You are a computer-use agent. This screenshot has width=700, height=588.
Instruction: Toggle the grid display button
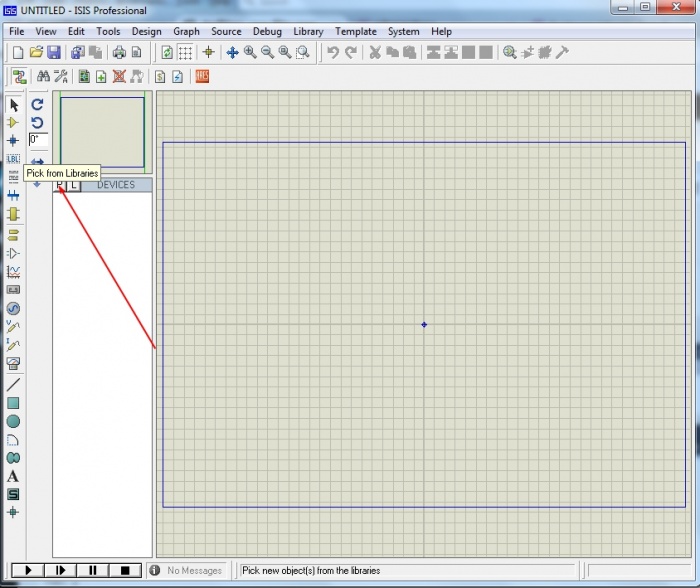pyautogui.click(x=185, y=52)
